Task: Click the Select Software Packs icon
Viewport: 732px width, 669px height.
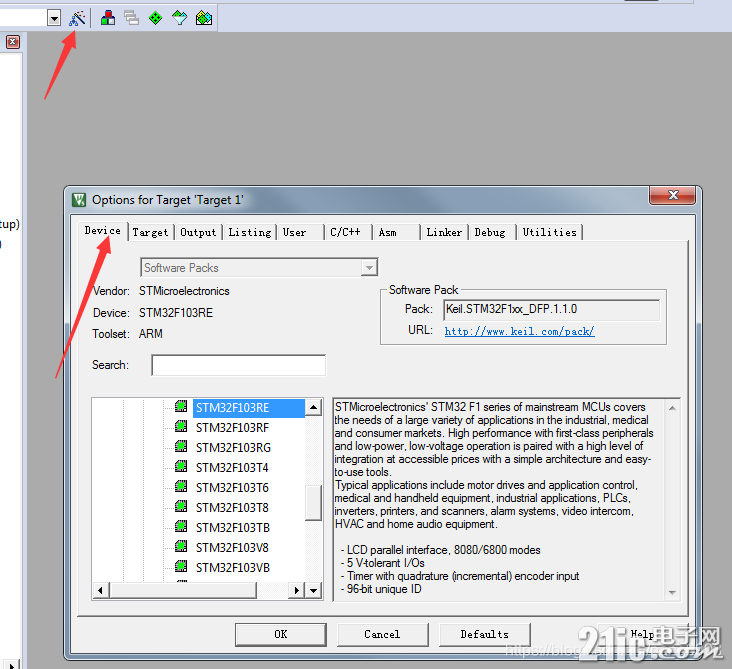Action: coord(180,18)
